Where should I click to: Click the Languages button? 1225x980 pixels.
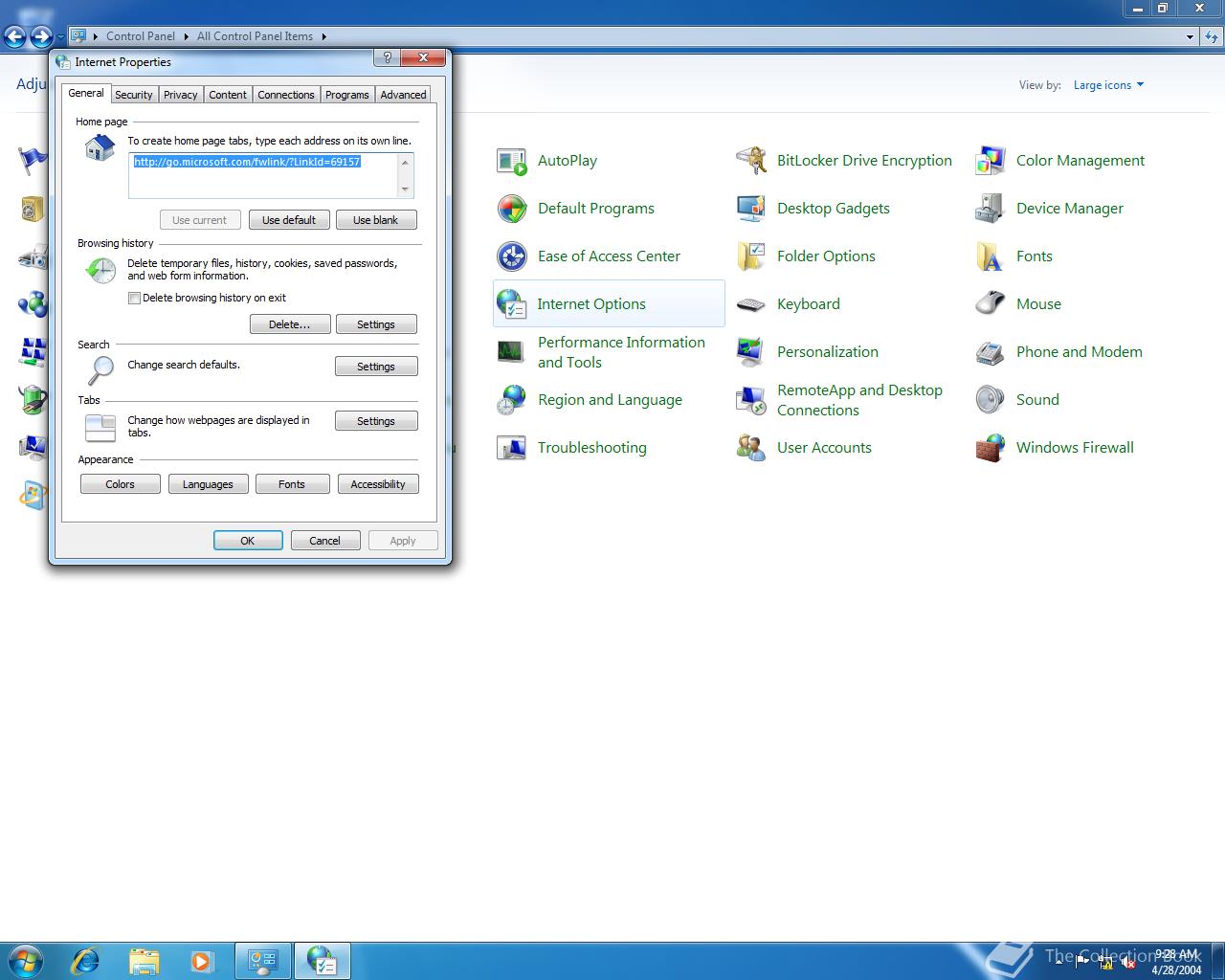click(208, 484)
